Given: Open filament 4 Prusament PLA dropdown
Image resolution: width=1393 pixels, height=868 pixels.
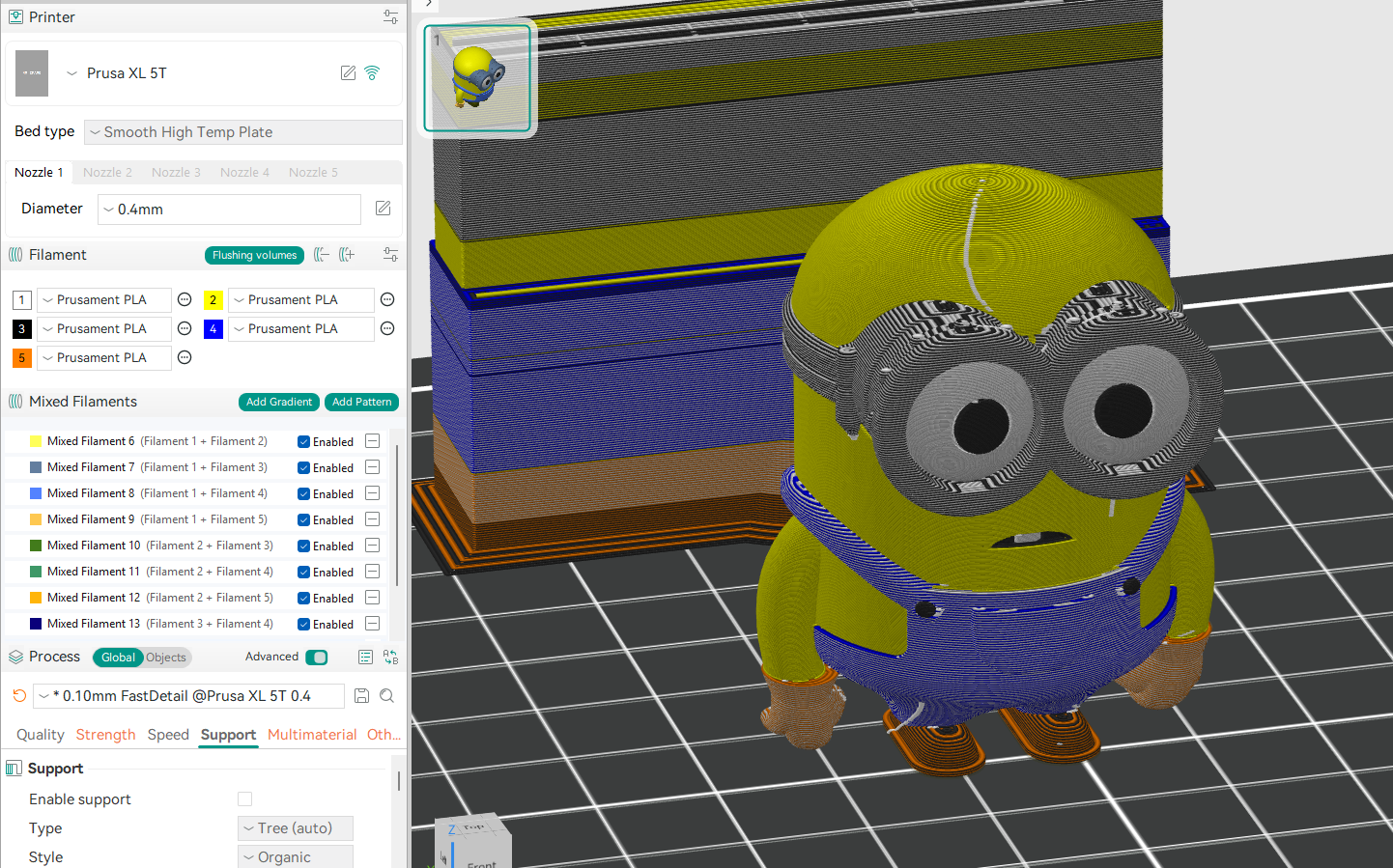Looking at the screenshot, I should [x=301, y=329].
